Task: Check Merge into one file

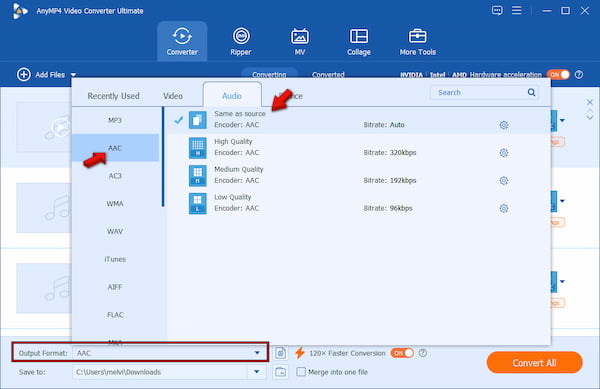Action: [x=301, y=372]
